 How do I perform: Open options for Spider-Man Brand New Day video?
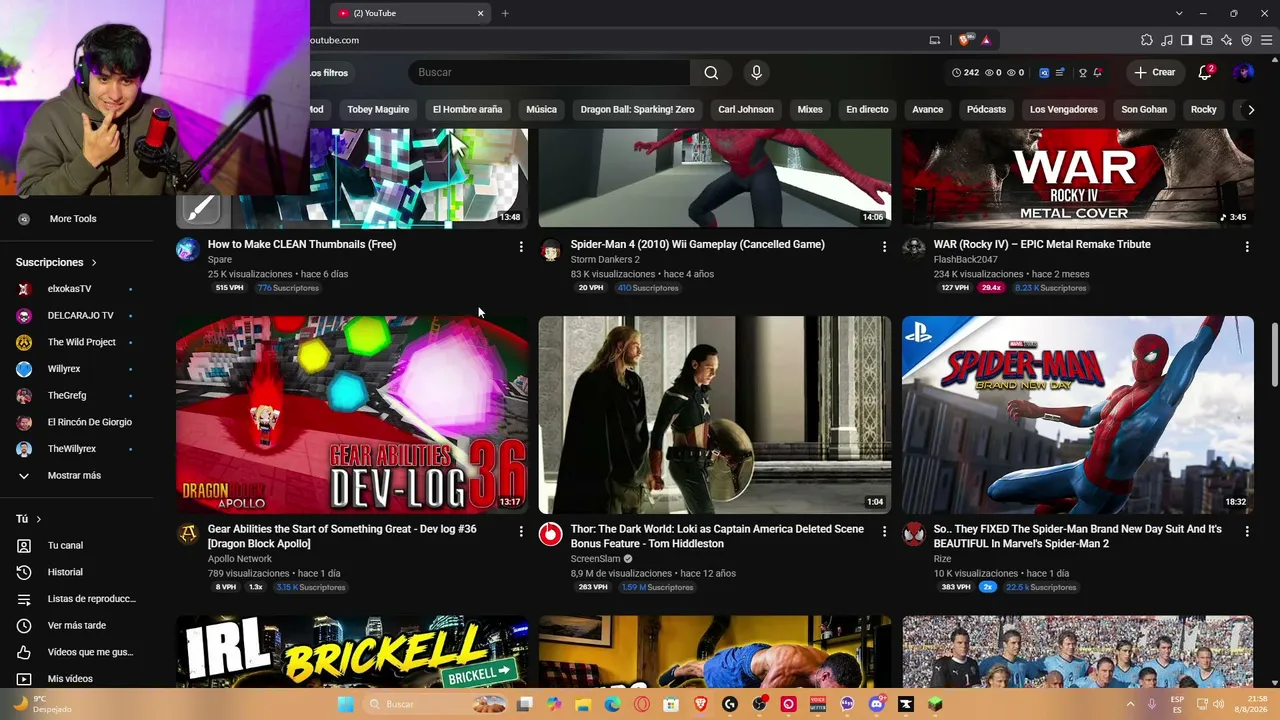(1247, 531)
